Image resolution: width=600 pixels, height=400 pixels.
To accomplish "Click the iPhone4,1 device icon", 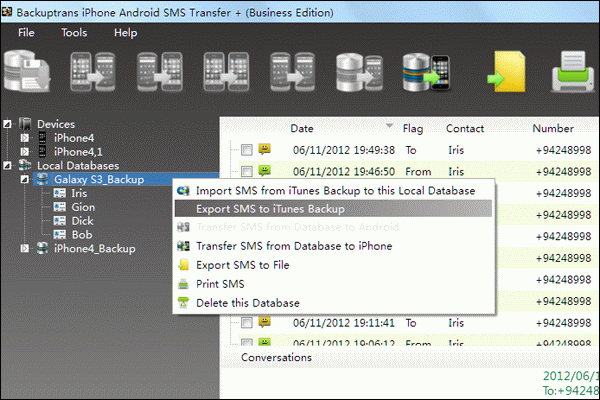I will (42, 152).
